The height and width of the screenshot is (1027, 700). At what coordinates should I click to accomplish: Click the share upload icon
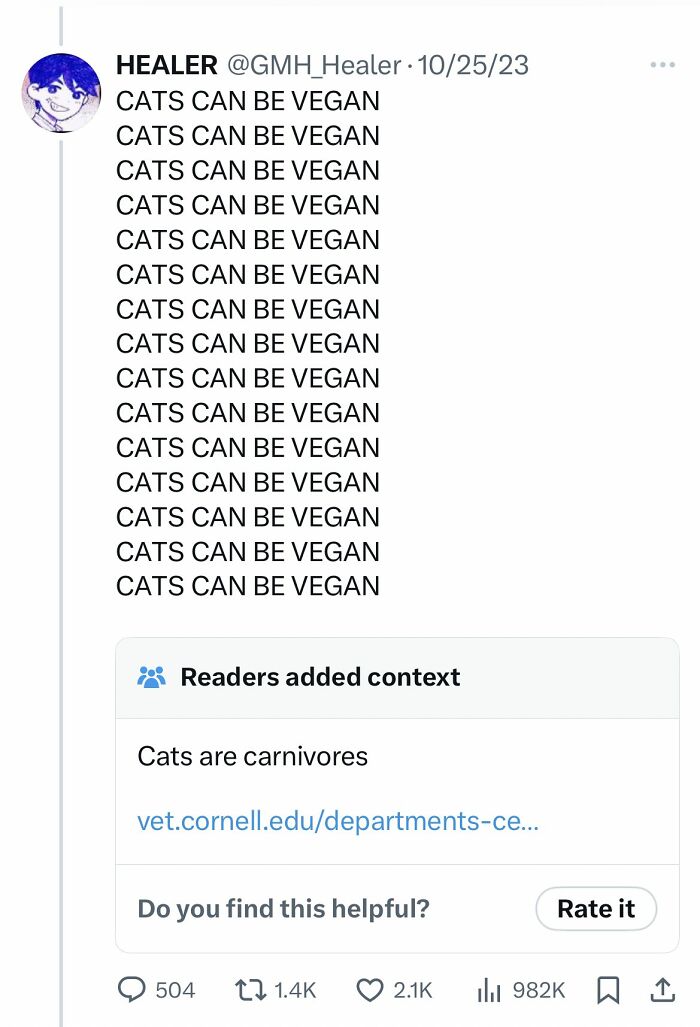pos(662,990)
